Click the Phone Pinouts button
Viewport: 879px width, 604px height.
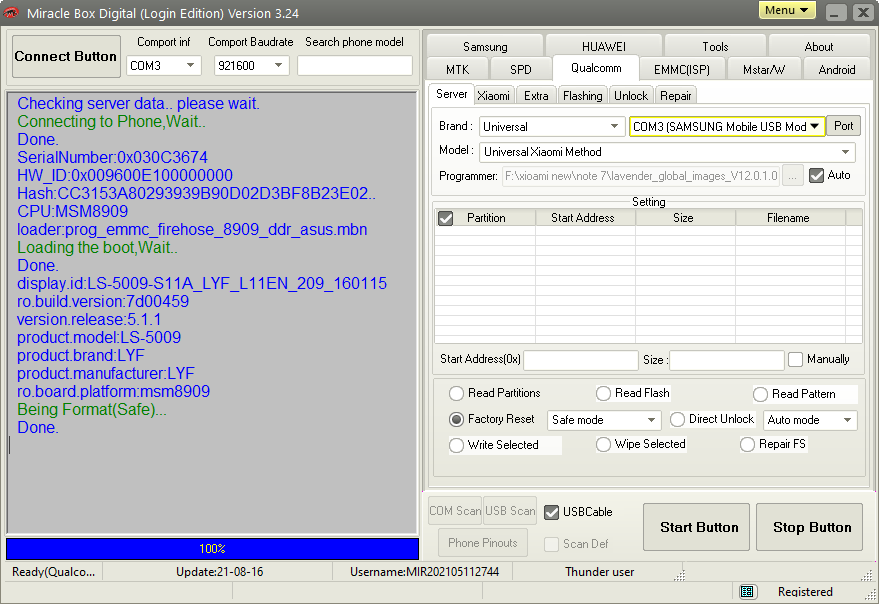tap(483, 542)
